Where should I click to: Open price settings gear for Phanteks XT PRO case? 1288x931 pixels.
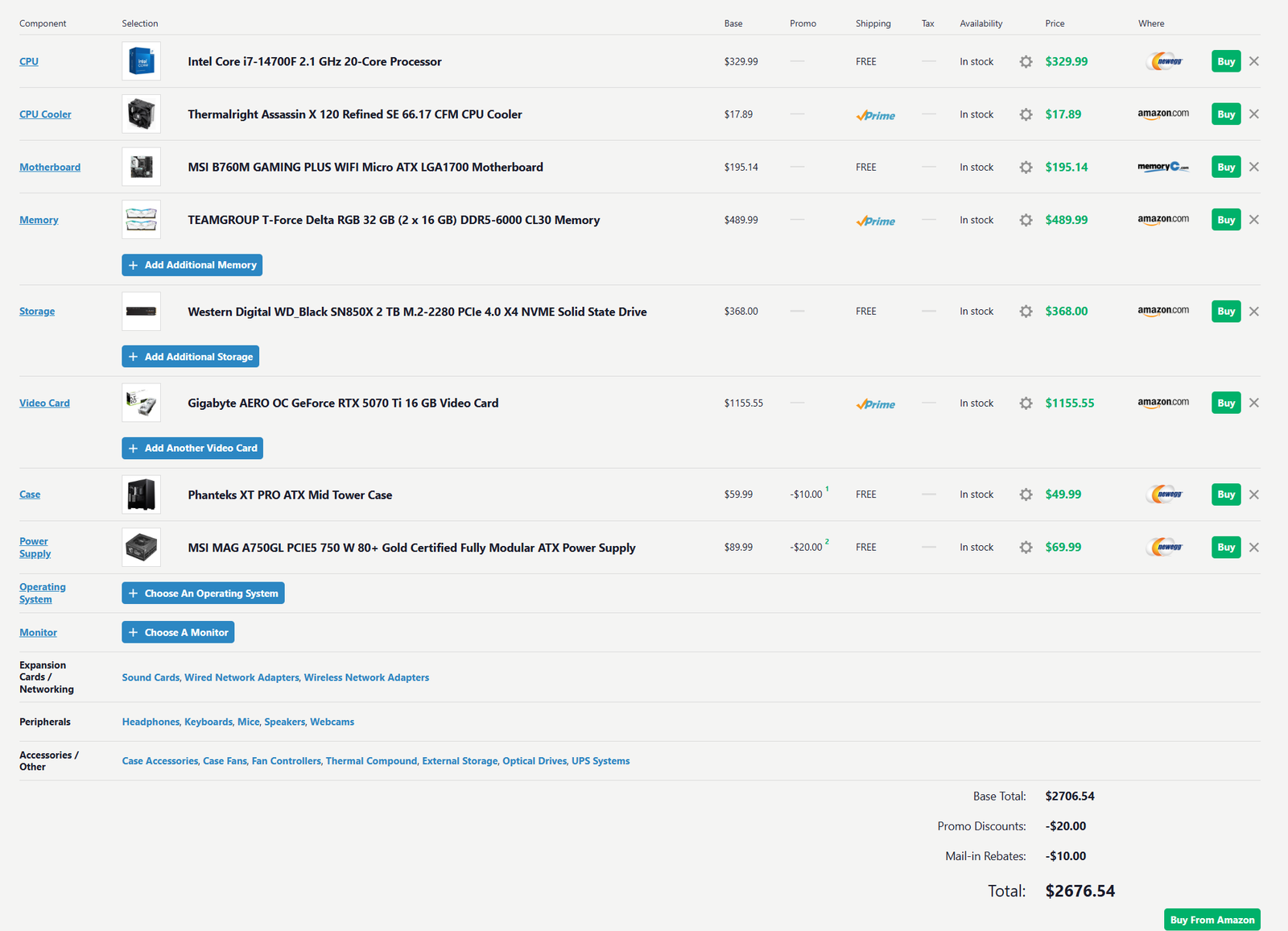click(1026, 494)
